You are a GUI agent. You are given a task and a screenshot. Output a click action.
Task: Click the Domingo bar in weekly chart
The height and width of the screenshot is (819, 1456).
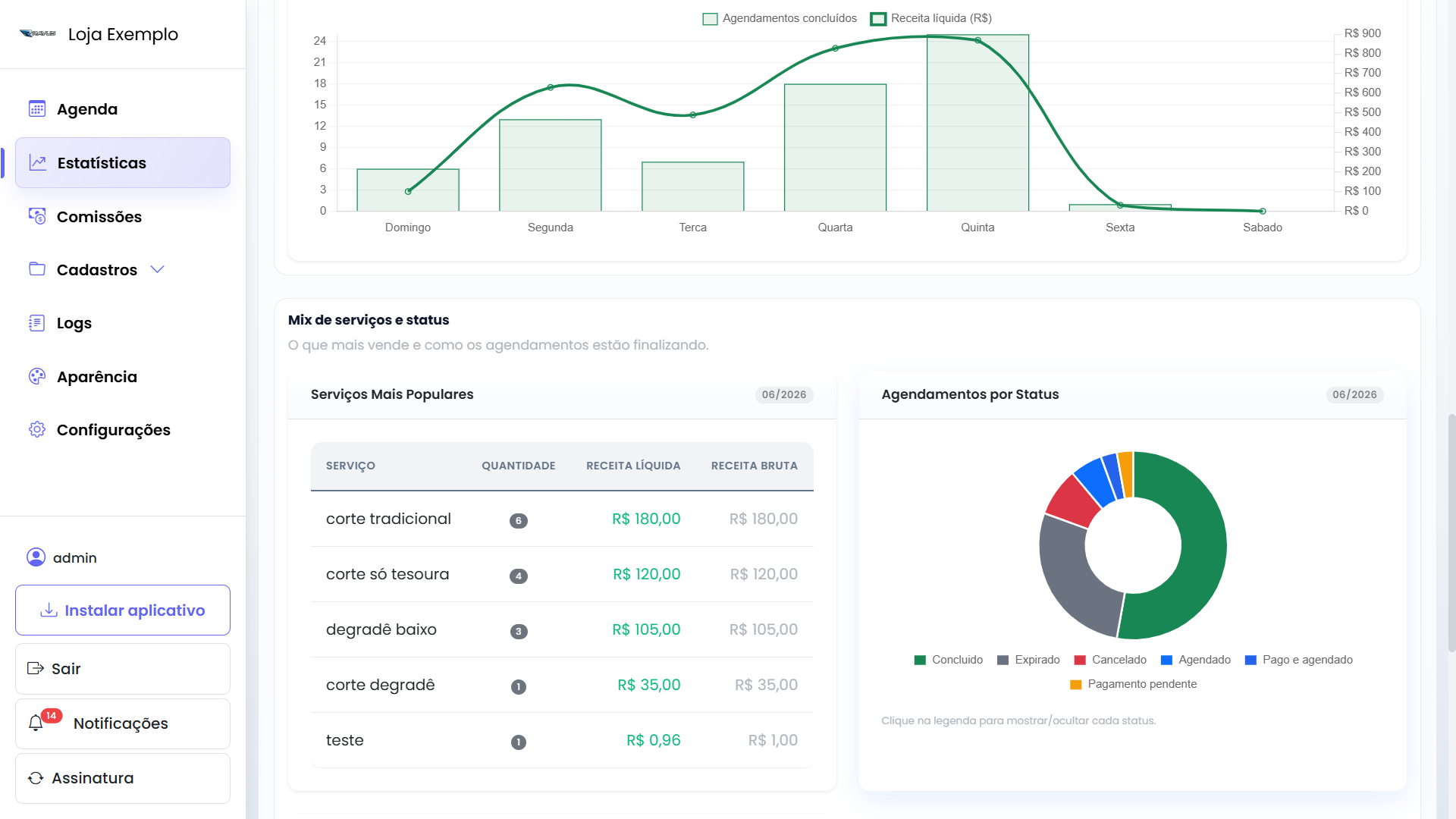[x=408, y=190]
